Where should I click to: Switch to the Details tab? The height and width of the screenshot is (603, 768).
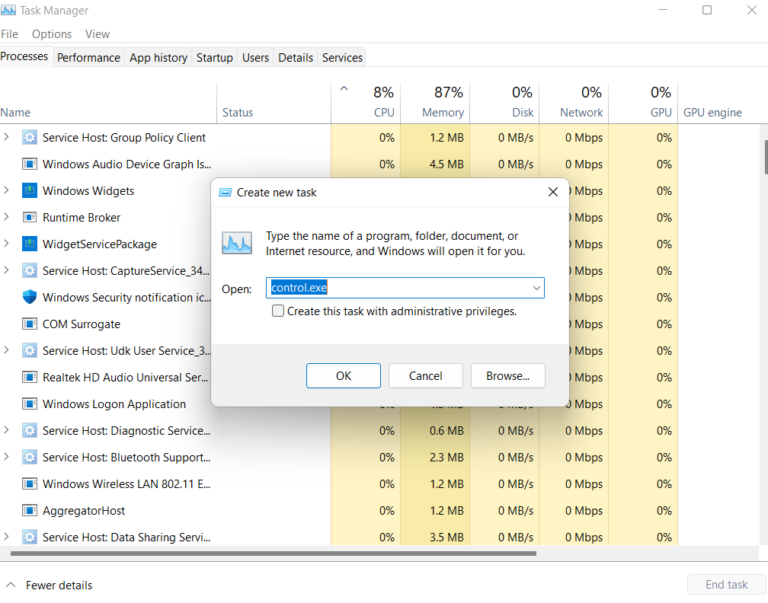pyautogui.click(x=295, y=58)
